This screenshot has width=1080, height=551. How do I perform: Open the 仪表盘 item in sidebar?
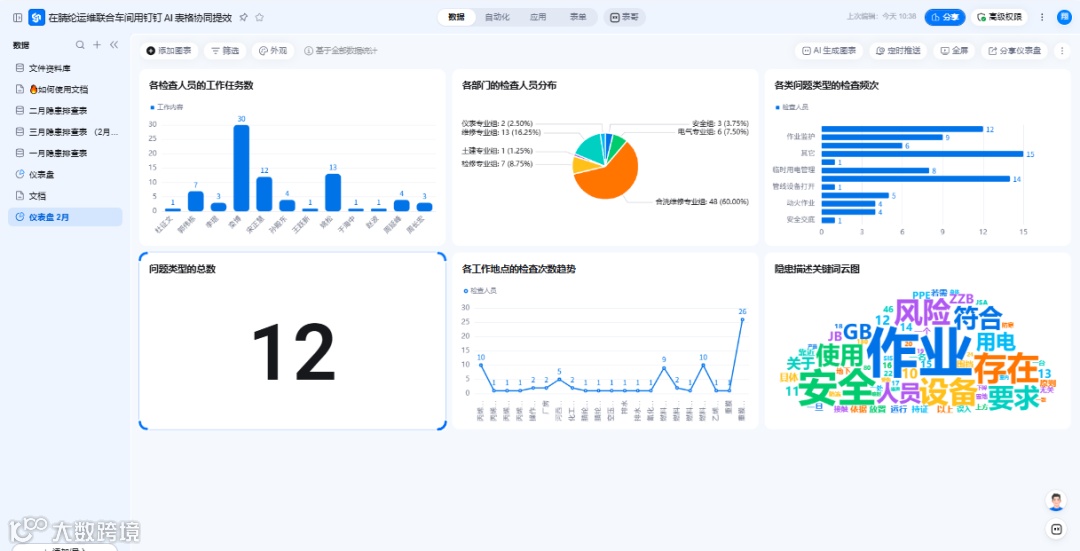(65, 175)
